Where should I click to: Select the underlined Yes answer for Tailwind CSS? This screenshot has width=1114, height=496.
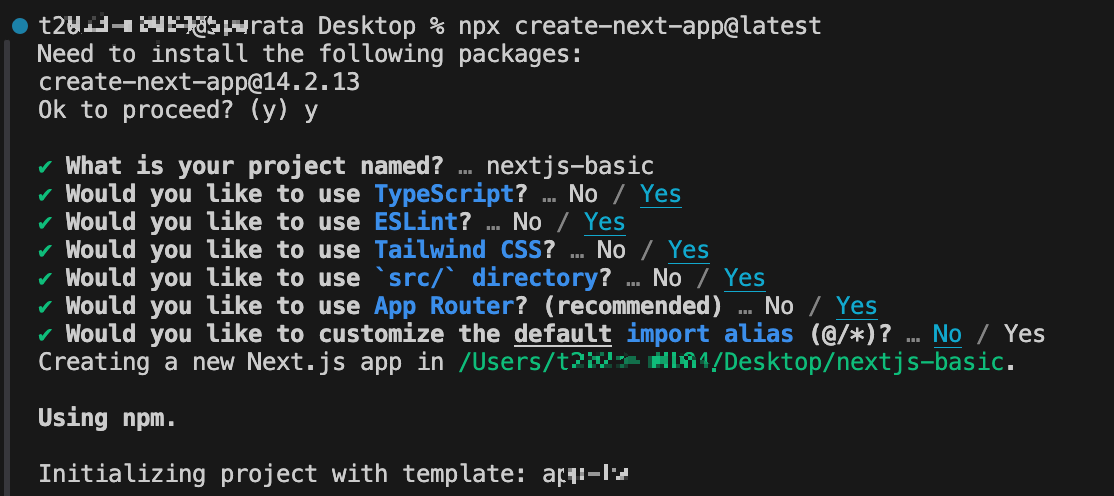tap(688, 251)
